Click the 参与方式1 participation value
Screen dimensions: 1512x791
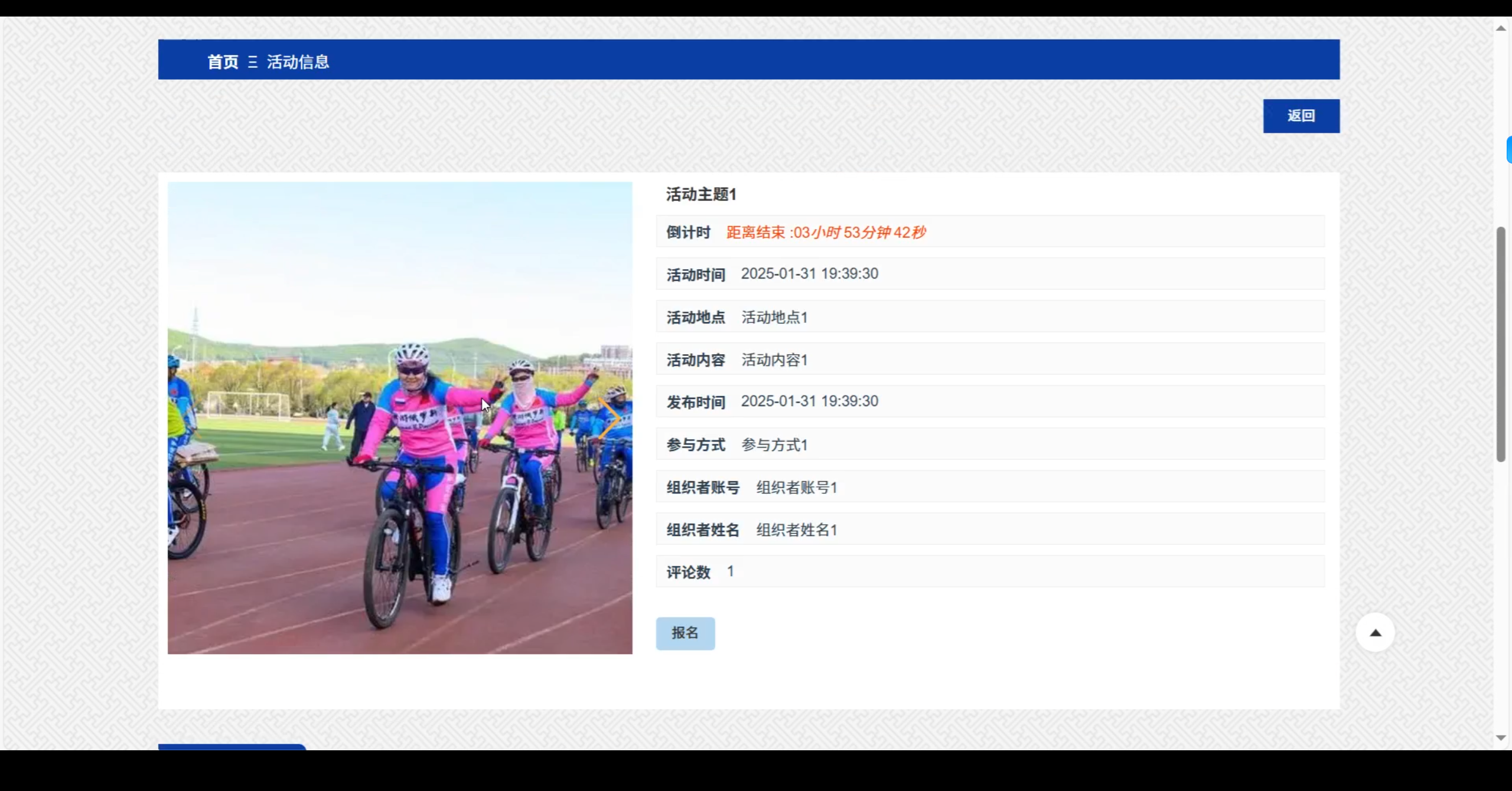tap(774, 445)
